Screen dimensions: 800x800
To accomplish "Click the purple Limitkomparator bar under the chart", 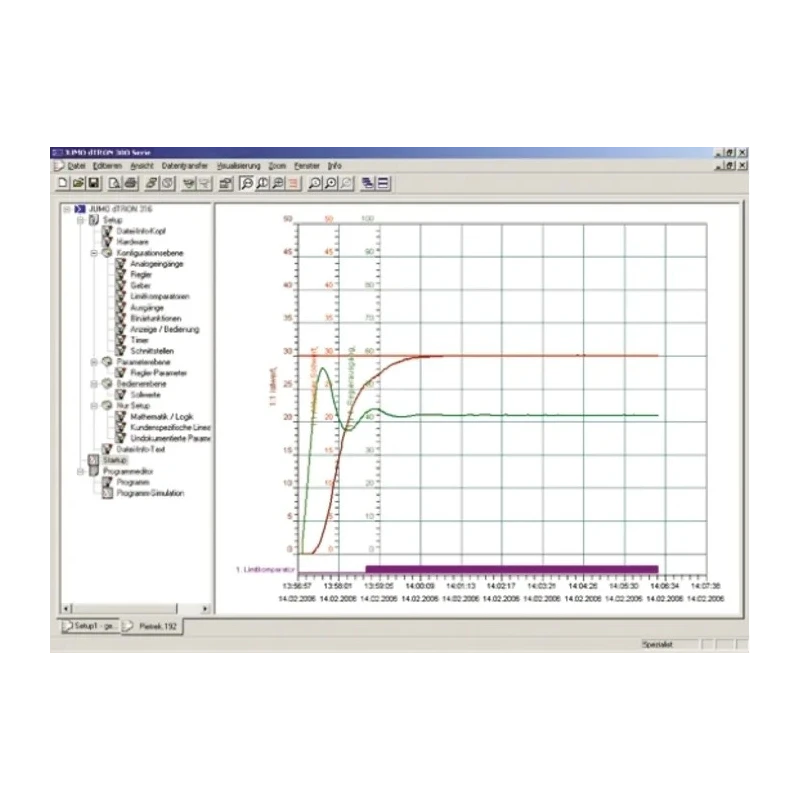I will tap(512, 569).
